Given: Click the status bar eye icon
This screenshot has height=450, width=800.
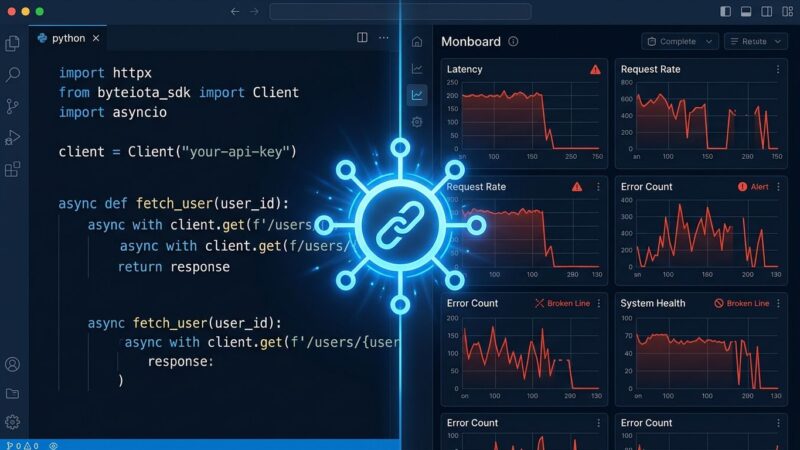Looking at the screenshot, I should pos(53,445).
